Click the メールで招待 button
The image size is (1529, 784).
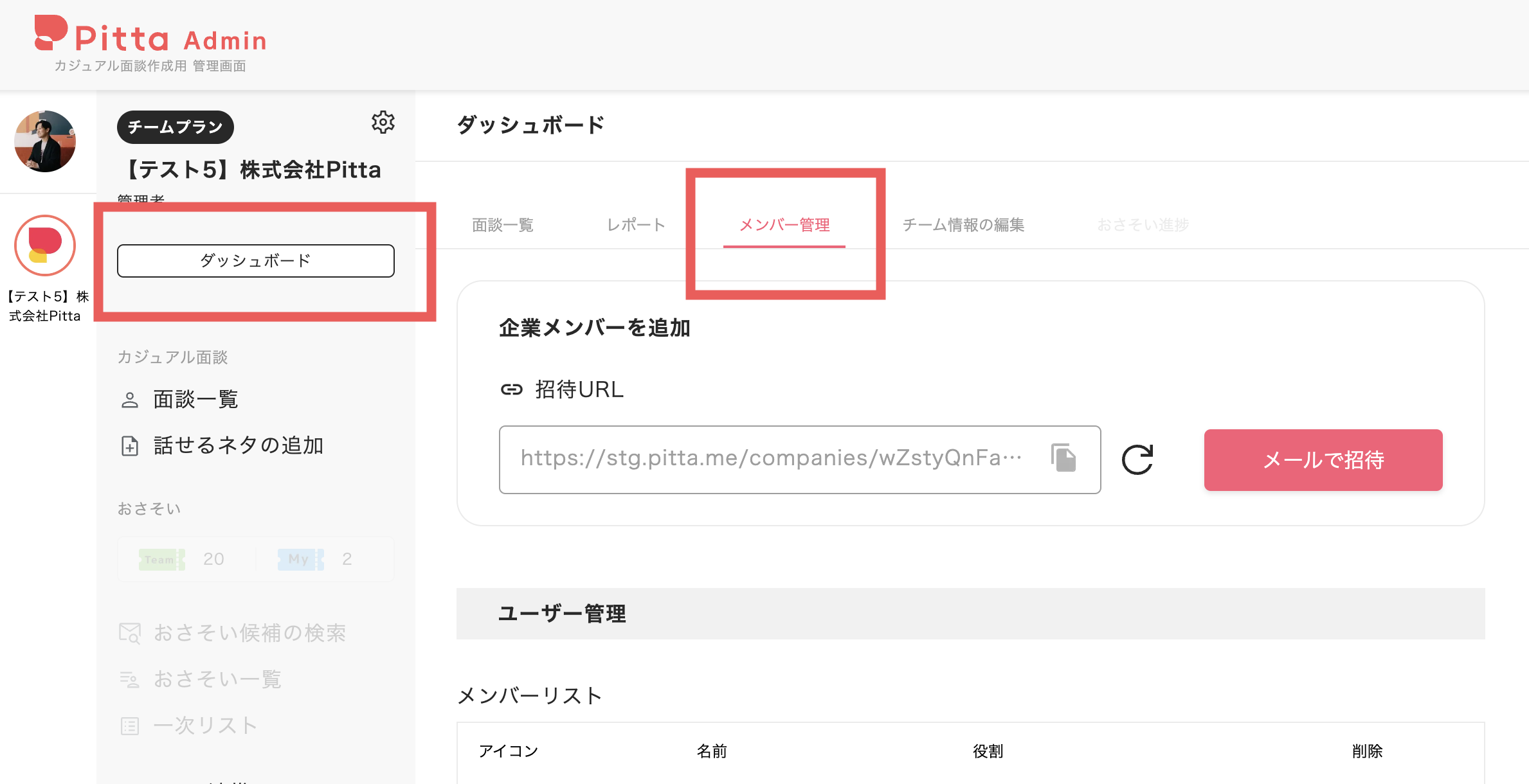pyautogui.click(x=1323, y=459)
